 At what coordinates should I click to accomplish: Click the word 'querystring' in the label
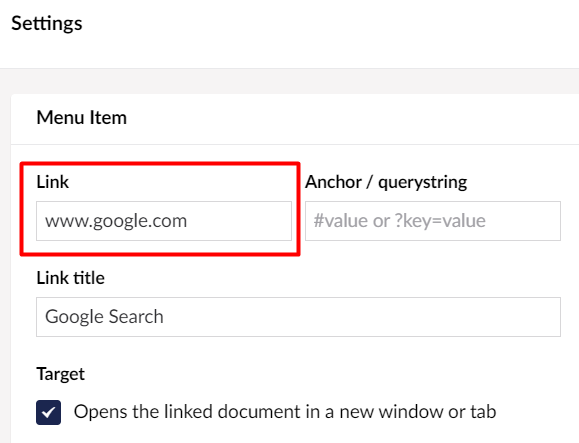coord(422,183)
